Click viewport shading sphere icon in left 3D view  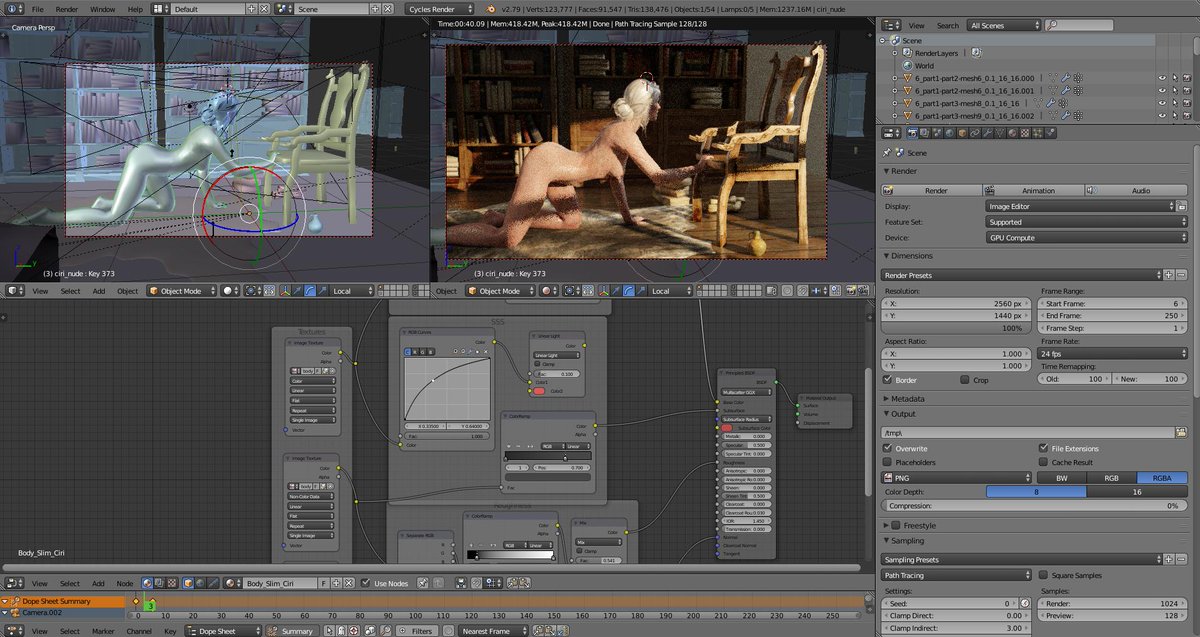tap(230, 291)
